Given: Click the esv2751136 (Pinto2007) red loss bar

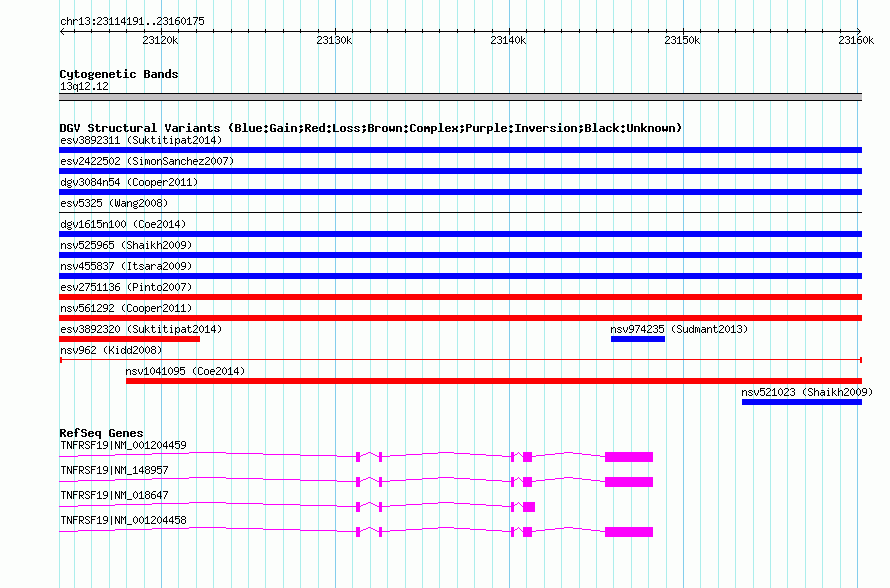Looking at the screenshot, I should pos(460,297).
